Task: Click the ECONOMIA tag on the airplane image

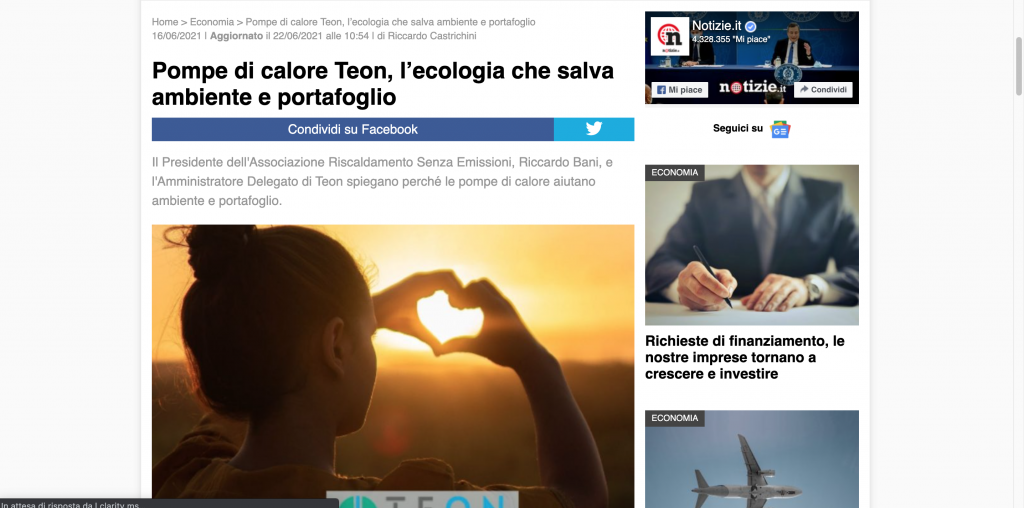Action: pyautogui.click(x=675, y=418)
